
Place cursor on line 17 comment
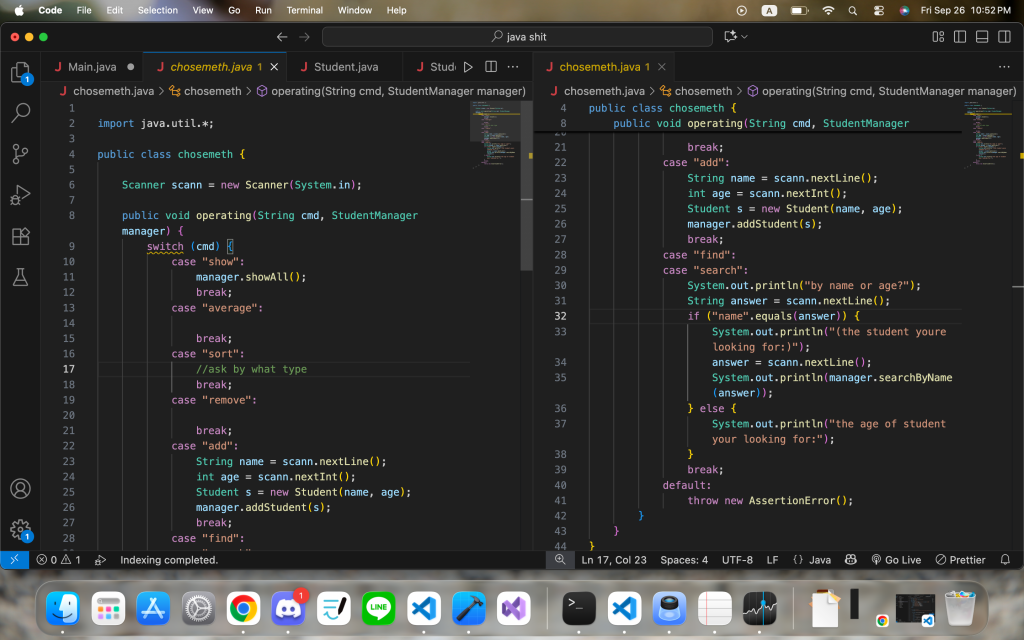click(x=251, y=369)
